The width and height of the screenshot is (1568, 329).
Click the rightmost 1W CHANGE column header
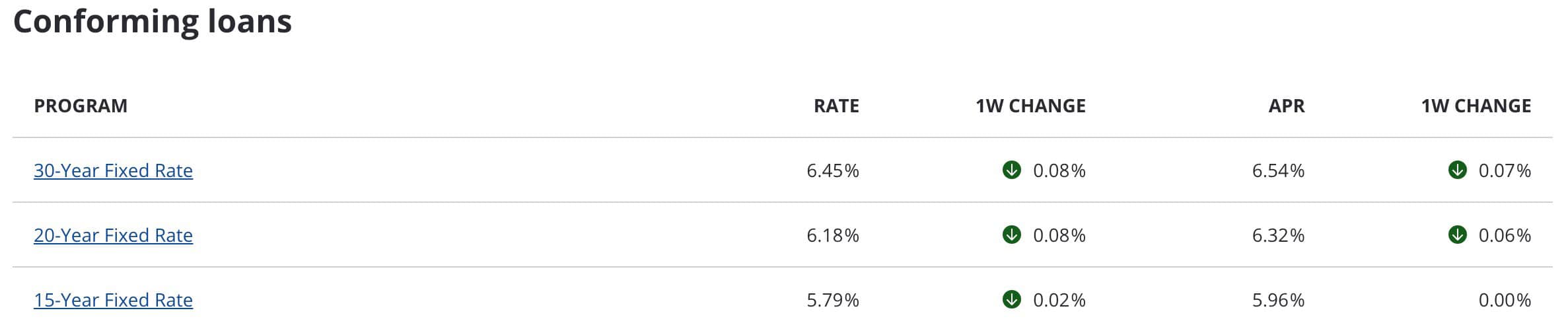1476,106
